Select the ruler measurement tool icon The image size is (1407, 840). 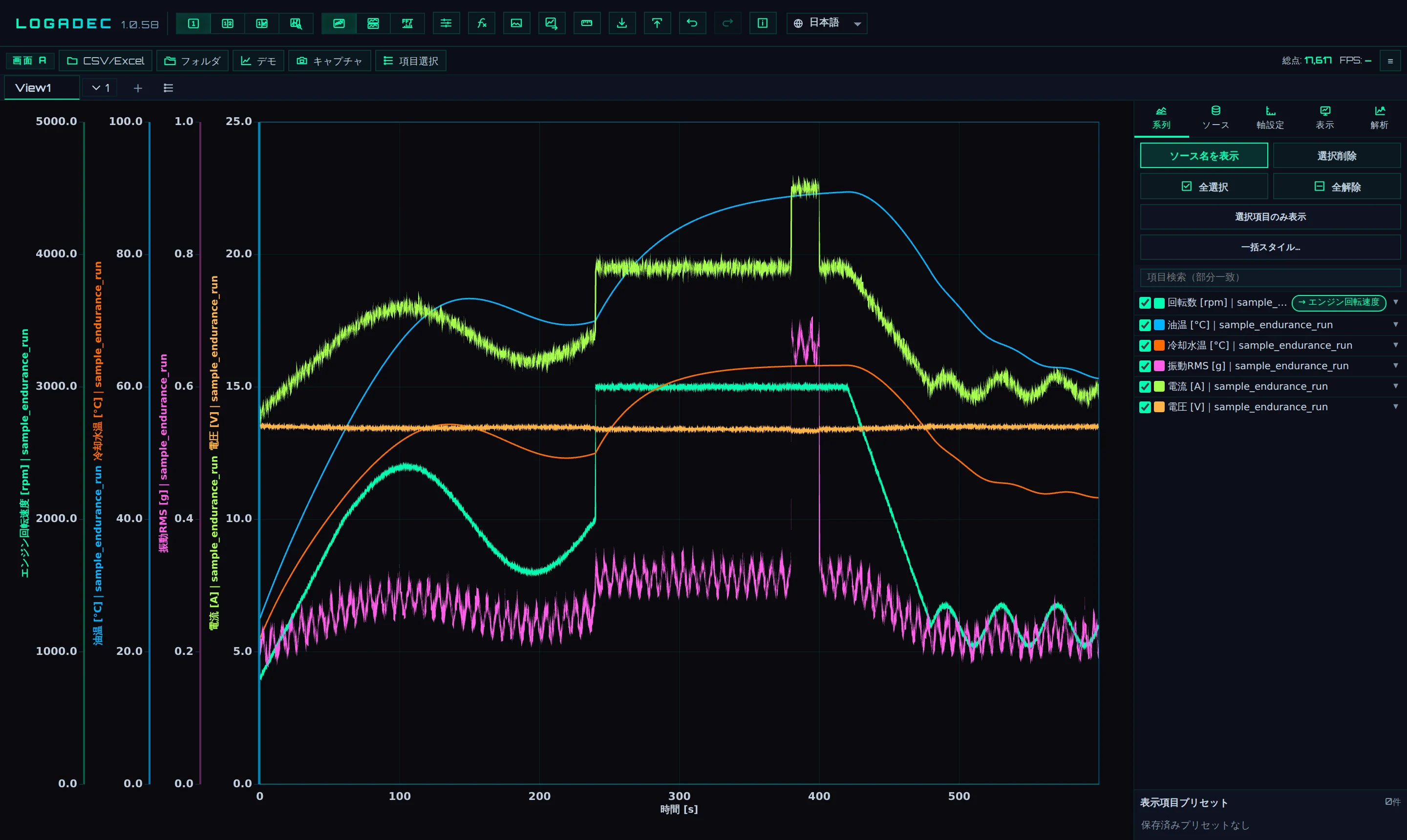click(587, 23)
